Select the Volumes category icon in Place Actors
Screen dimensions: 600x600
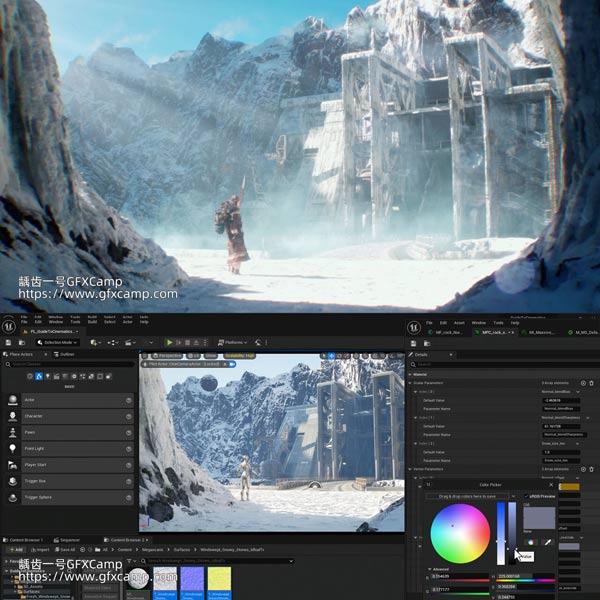(100, 377)
